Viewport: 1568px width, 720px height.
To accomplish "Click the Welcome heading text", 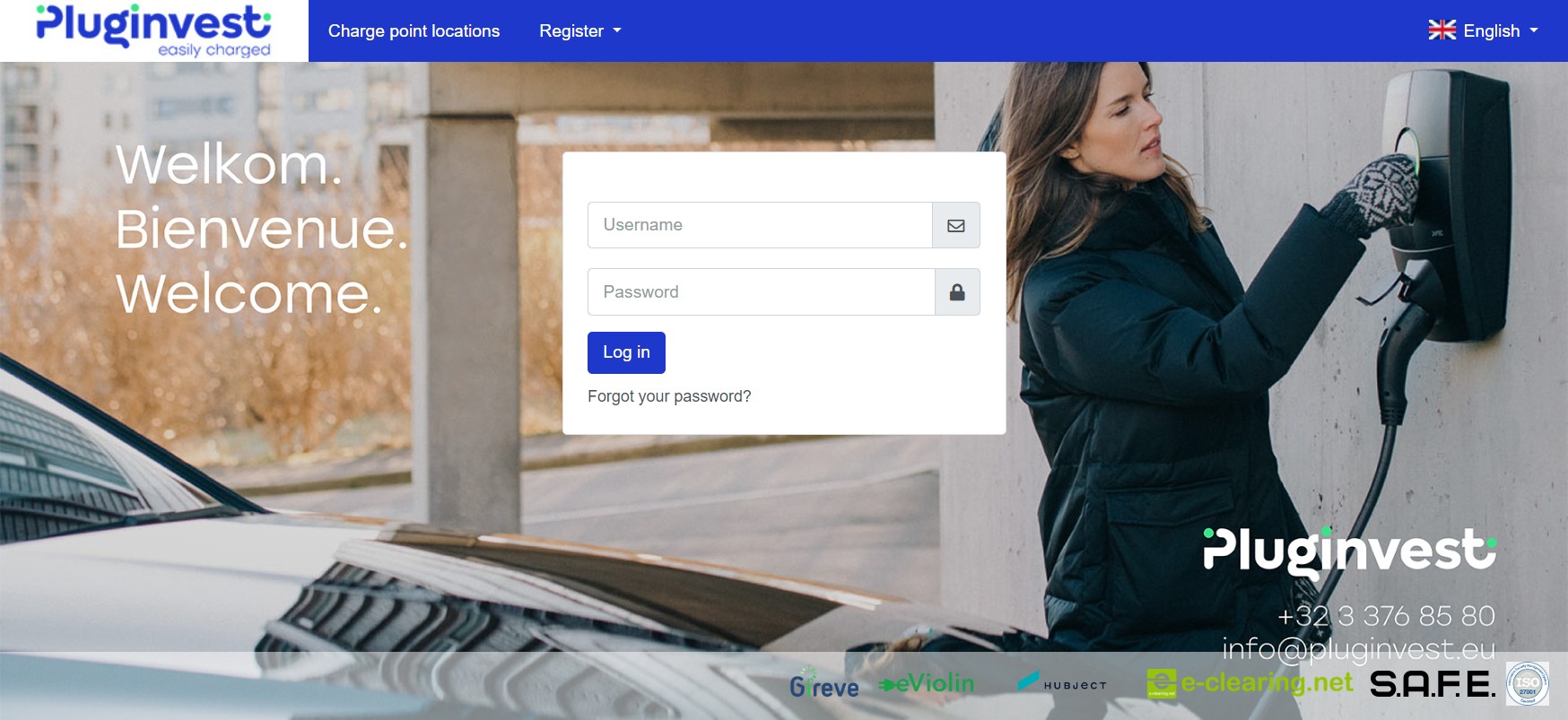I will coord(249,293).
